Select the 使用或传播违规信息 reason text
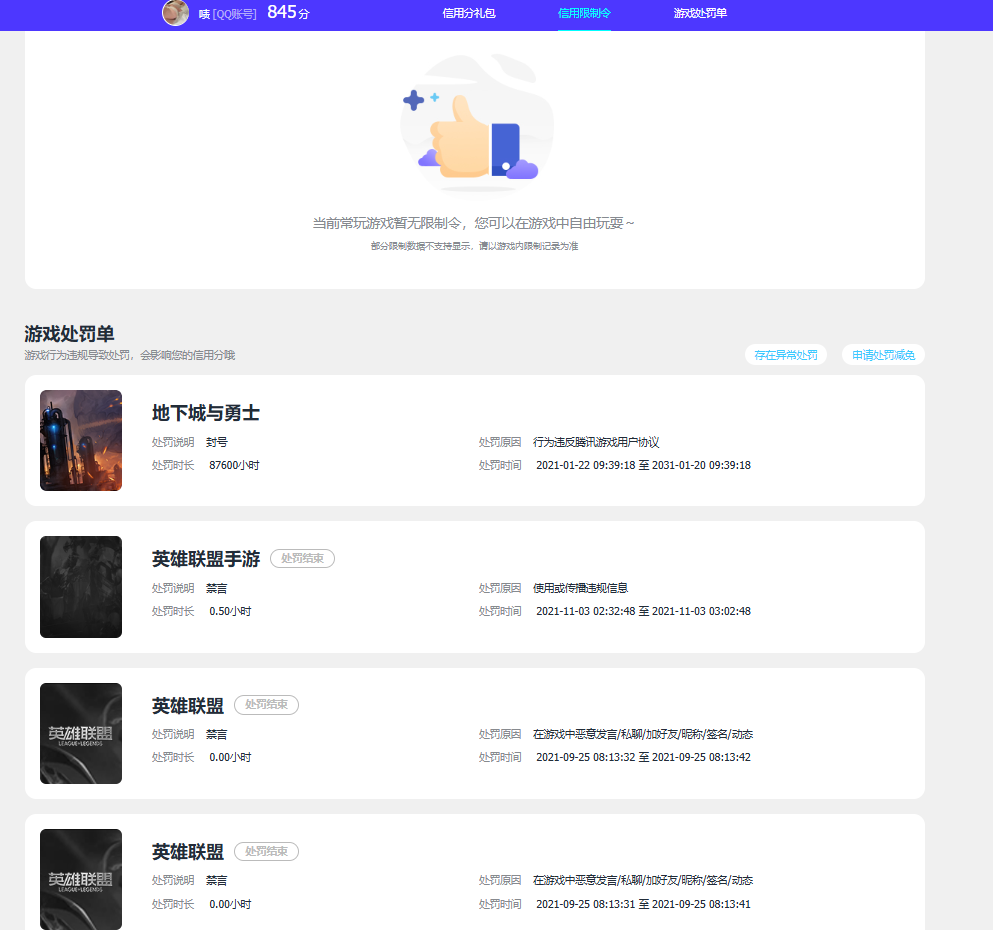The width and height of the screenshot is (993, 930). (x=580, y=588)
